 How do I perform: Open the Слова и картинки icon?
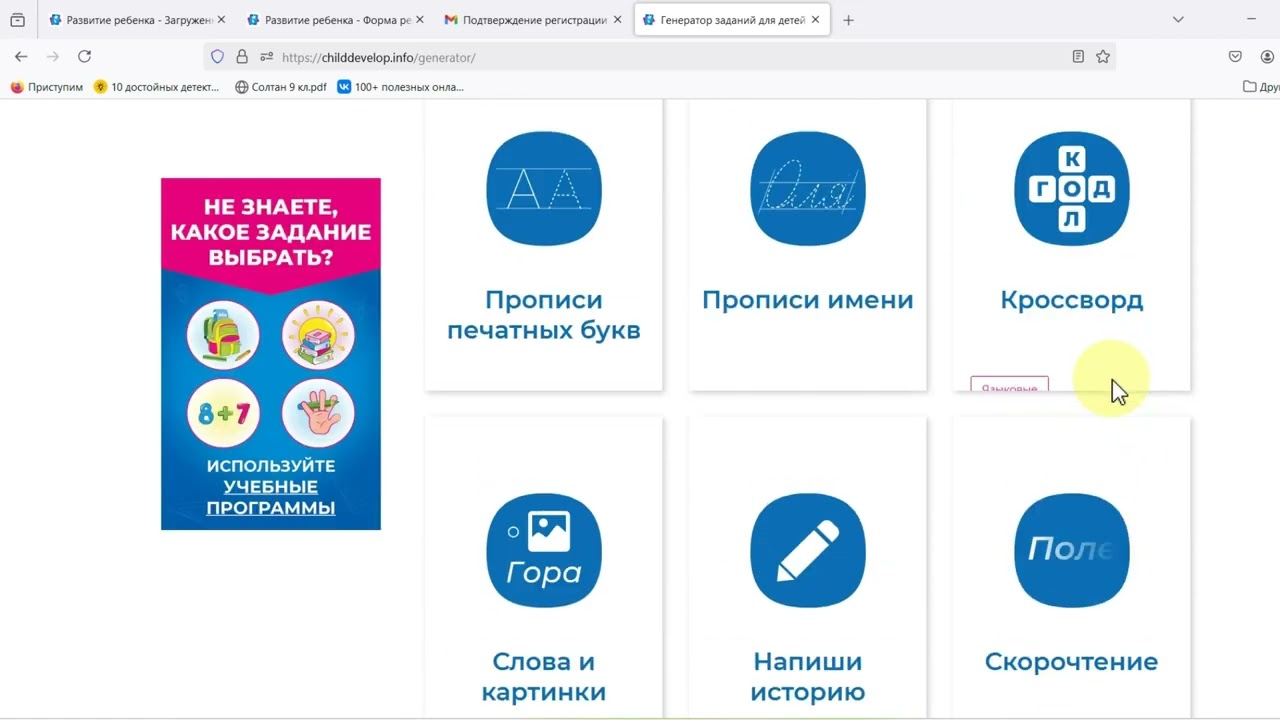pos(544,550)
